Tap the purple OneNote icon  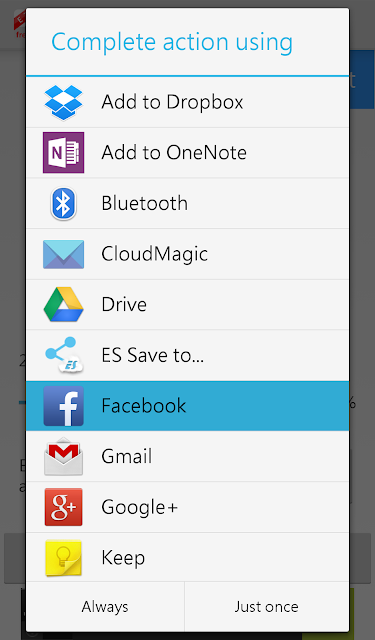click(x=63, y=153)
